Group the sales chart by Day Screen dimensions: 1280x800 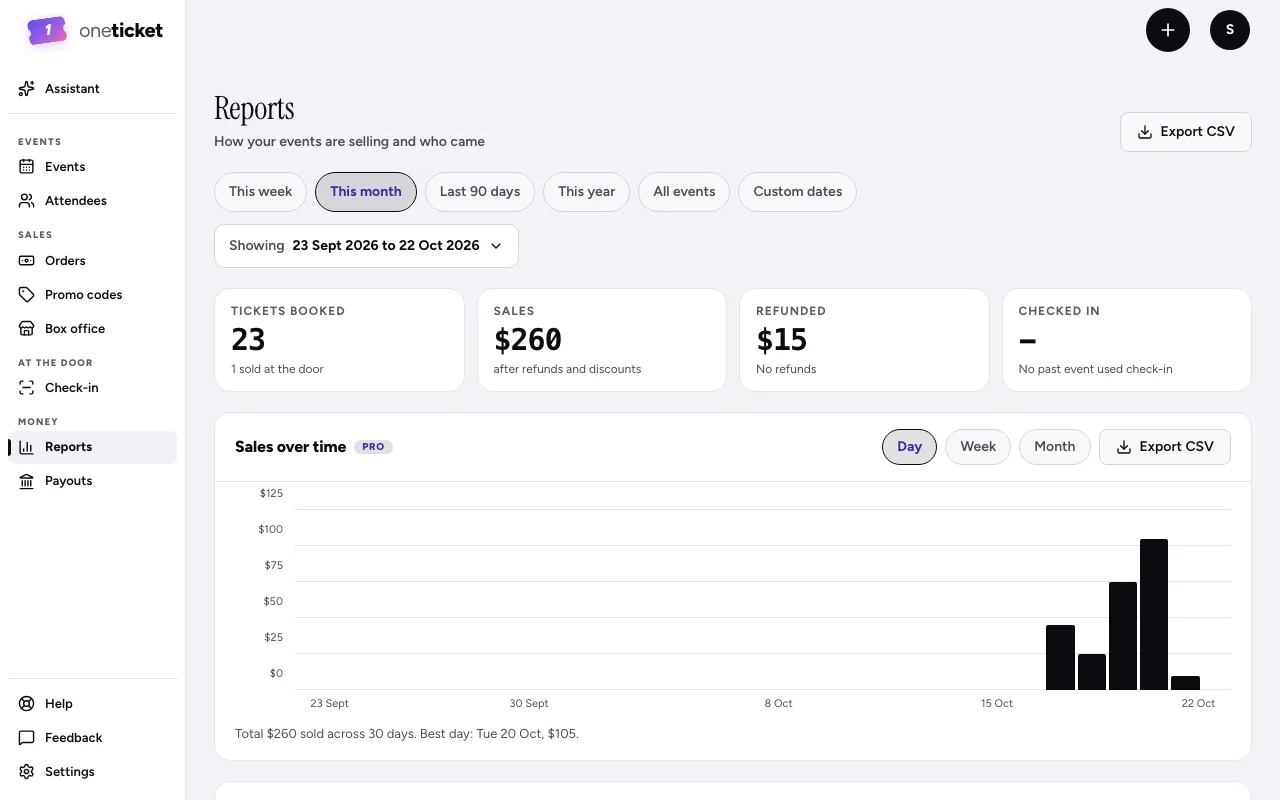(x=910, y=447)
